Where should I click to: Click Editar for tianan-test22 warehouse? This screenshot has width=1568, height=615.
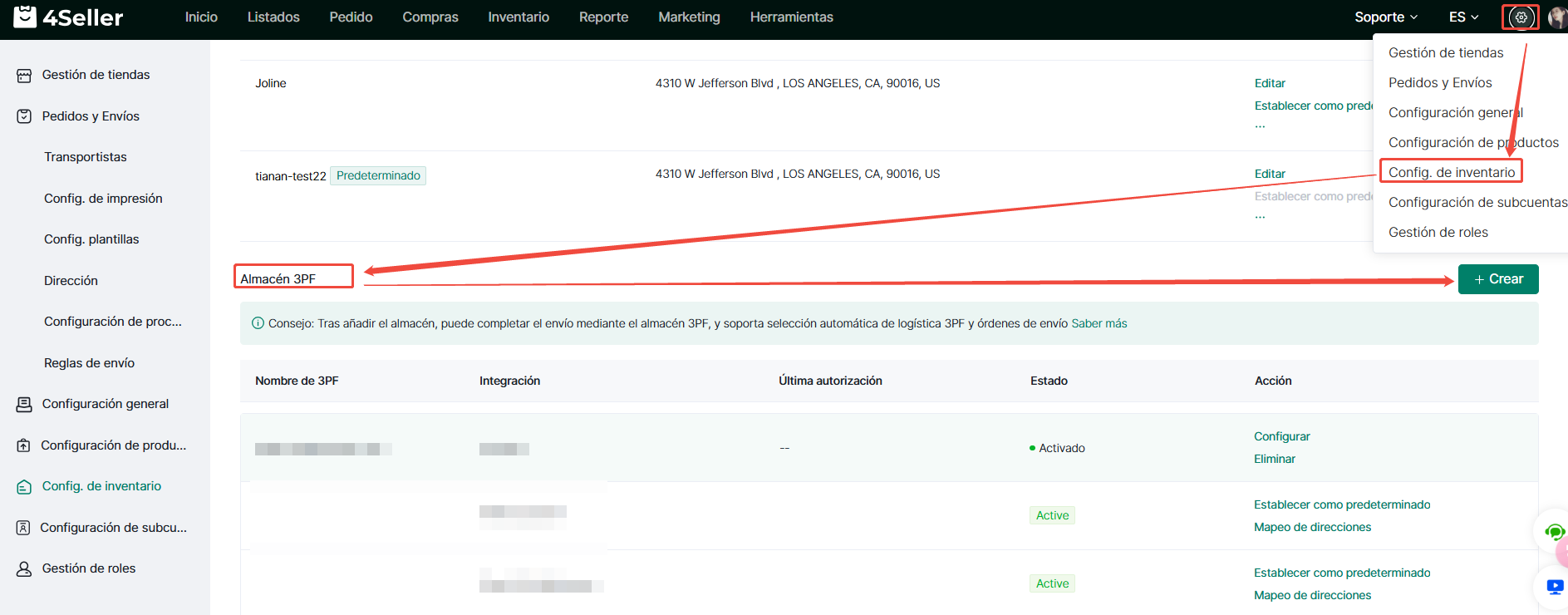click(x=1269, y=174)
